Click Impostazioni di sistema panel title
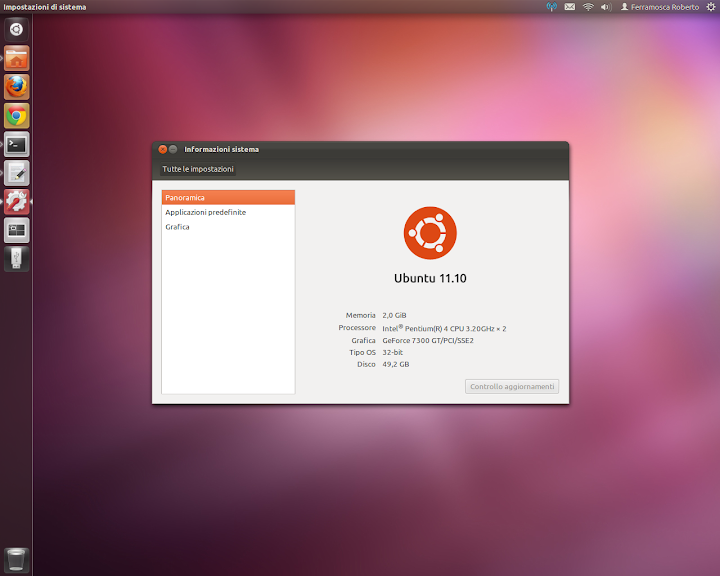720x576 pixels. 45,7
